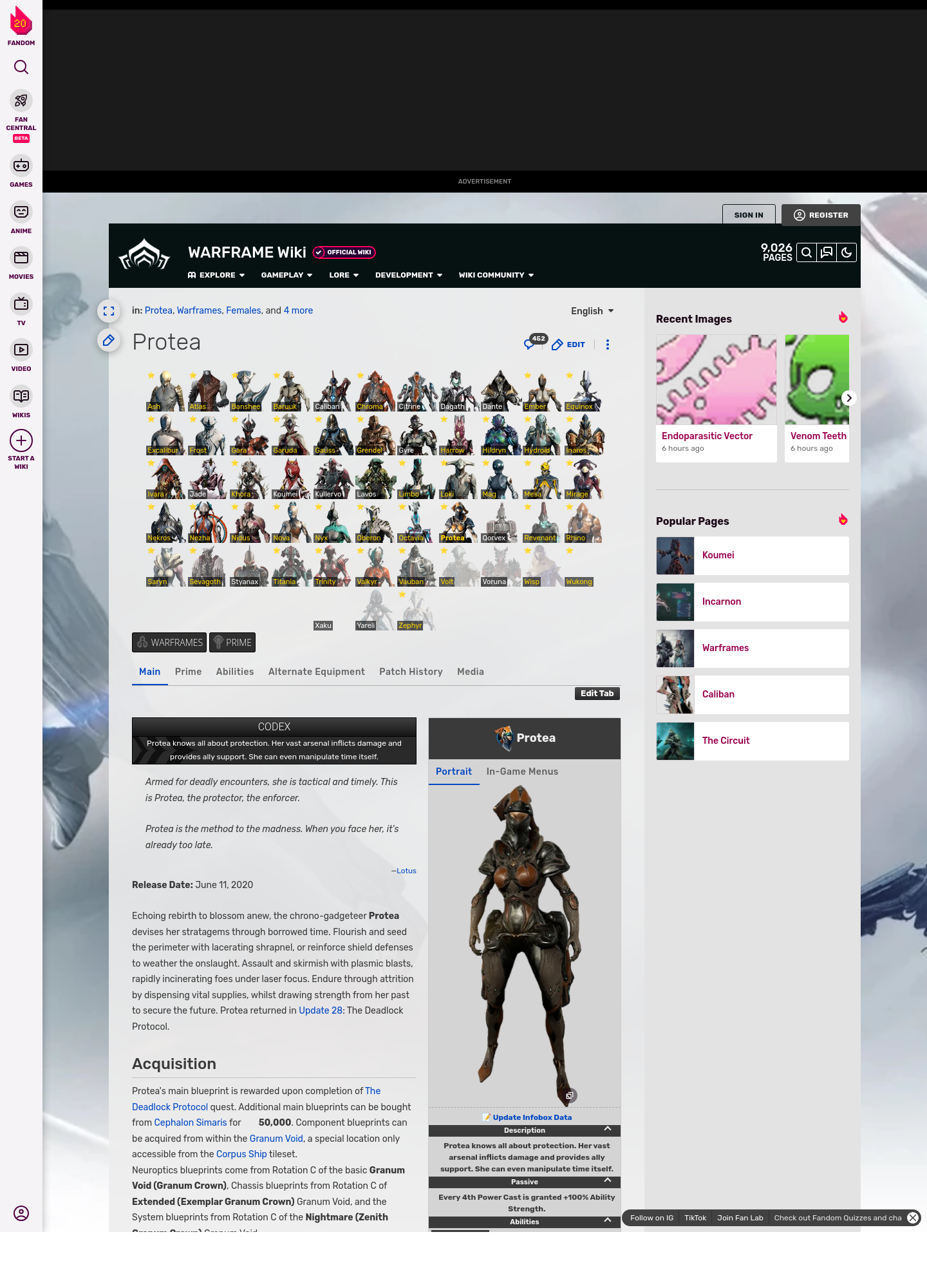
Task: Open the Wiki Community dropdown
Action: [496, 275]
